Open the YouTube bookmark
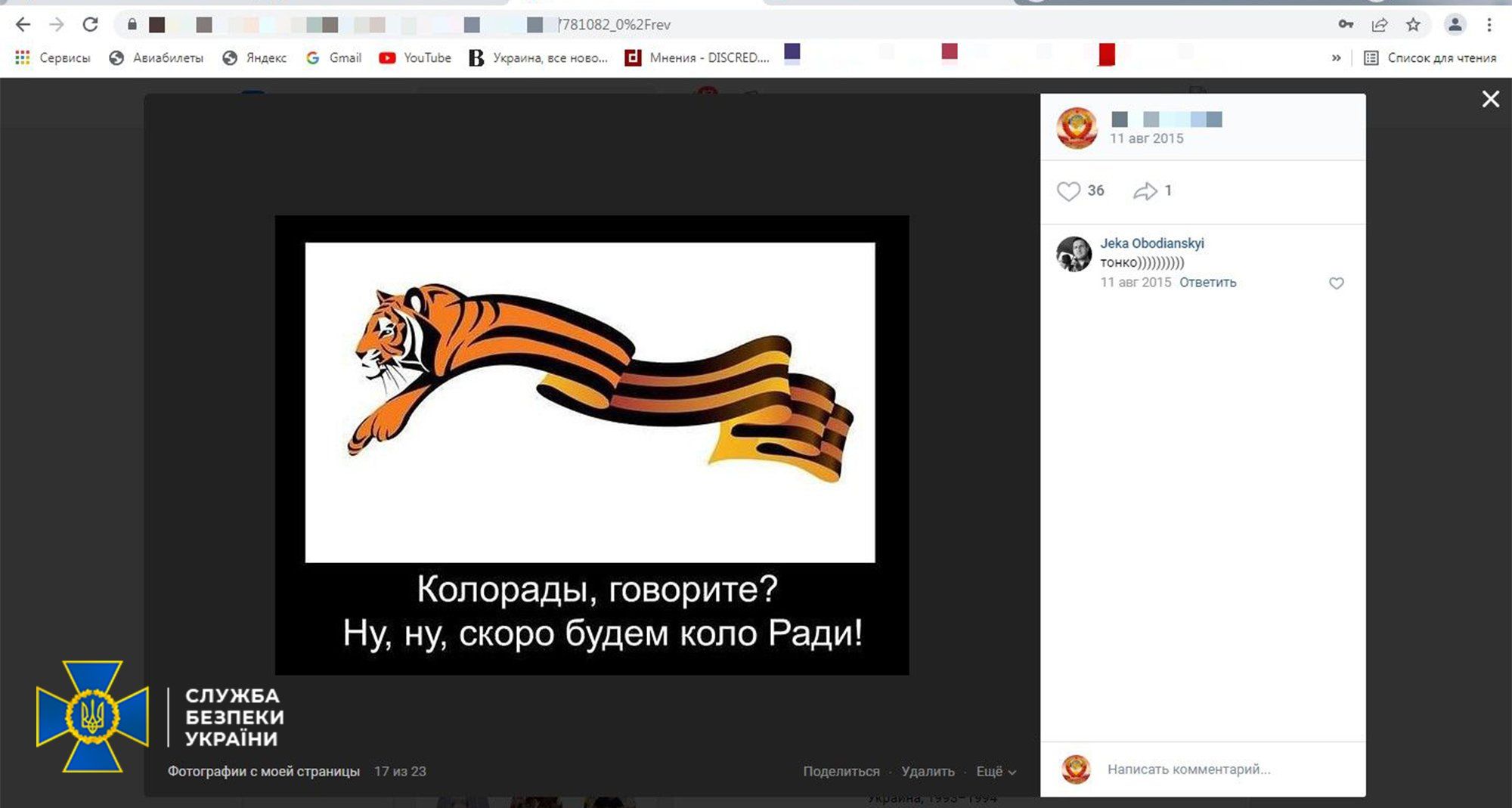 click(x=415, y=57)
